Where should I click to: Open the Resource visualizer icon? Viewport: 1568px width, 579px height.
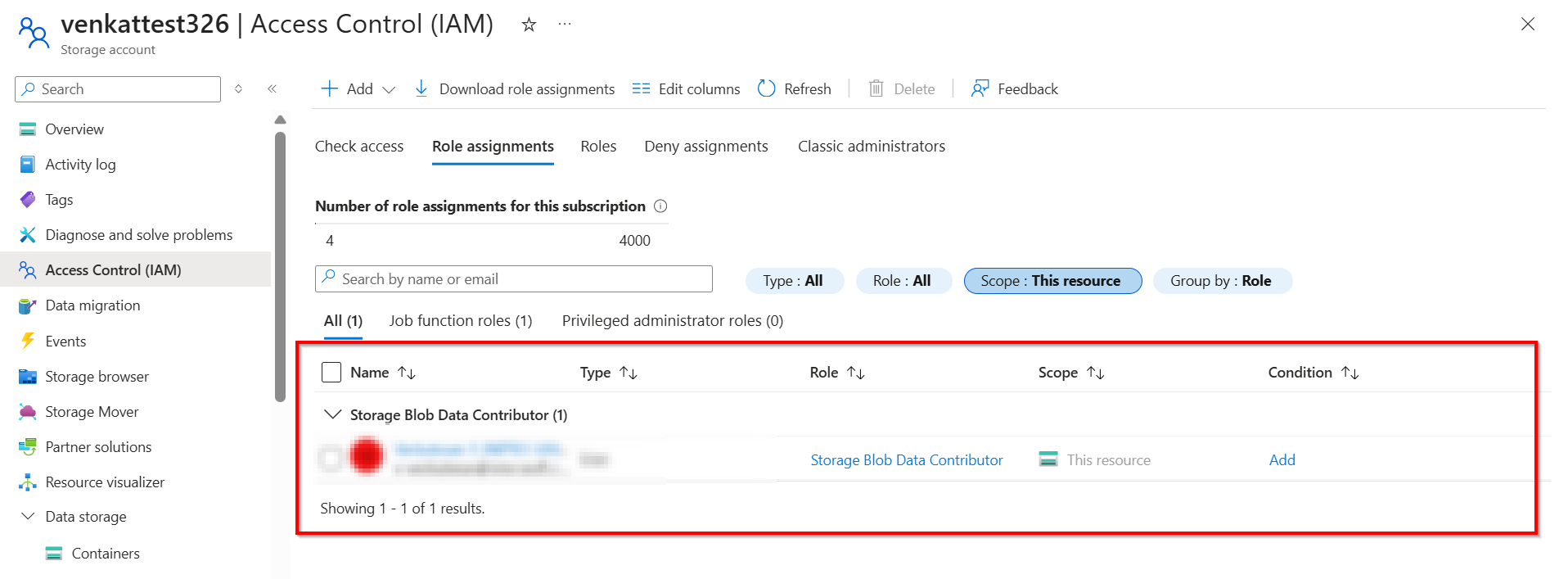click(28, 482)
